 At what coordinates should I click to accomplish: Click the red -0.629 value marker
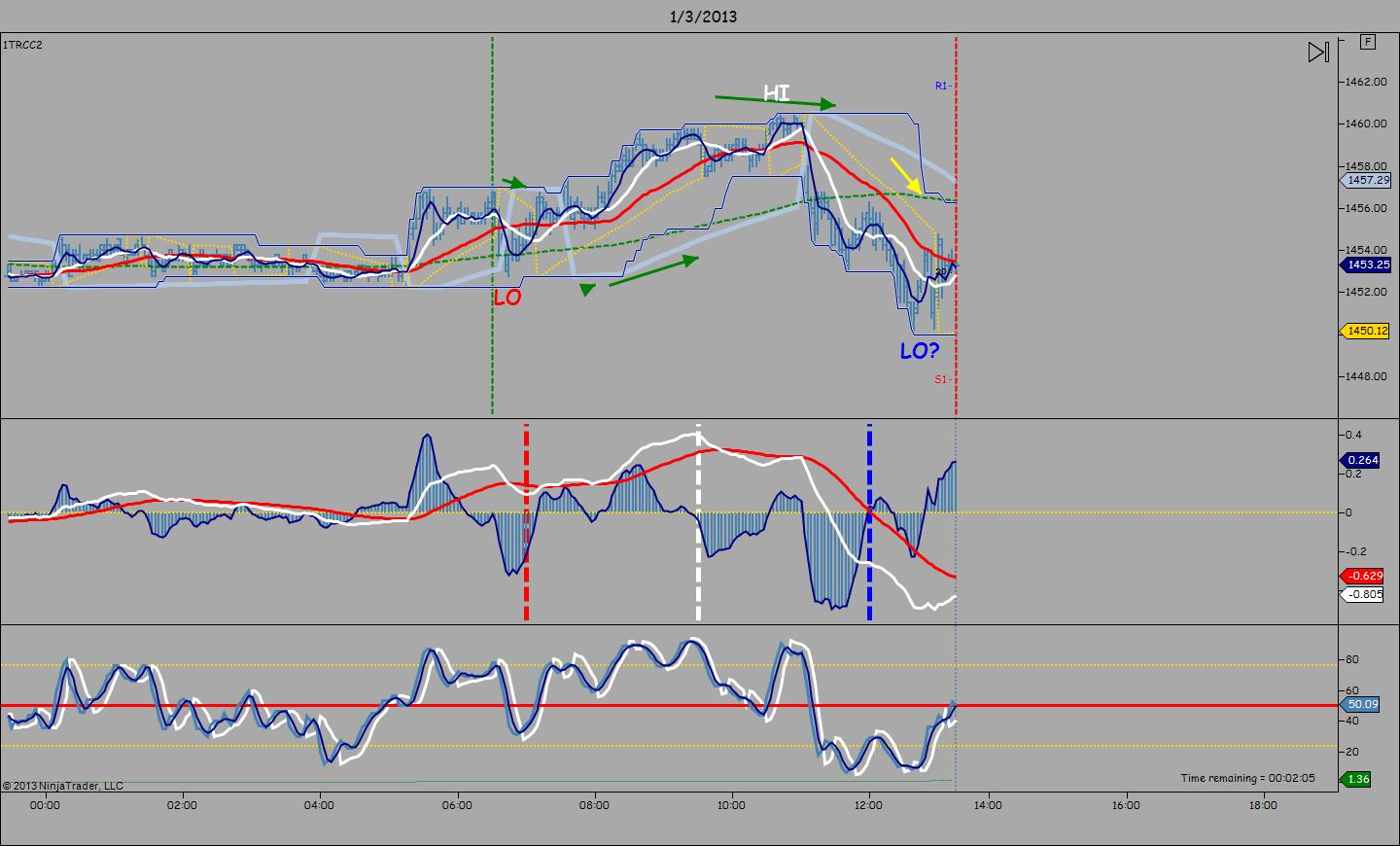(x=1361, y=577)
